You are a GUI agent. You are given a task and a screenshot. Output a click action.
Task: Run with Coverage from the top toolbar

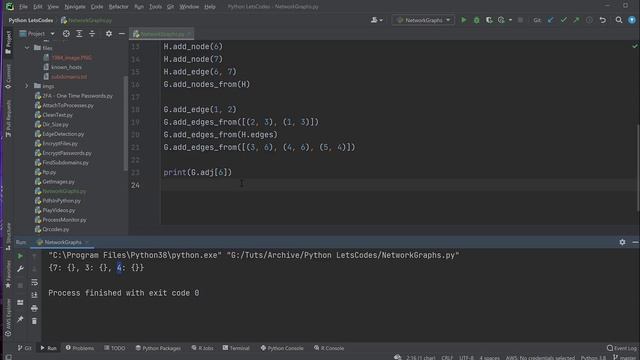pos(489,20)
